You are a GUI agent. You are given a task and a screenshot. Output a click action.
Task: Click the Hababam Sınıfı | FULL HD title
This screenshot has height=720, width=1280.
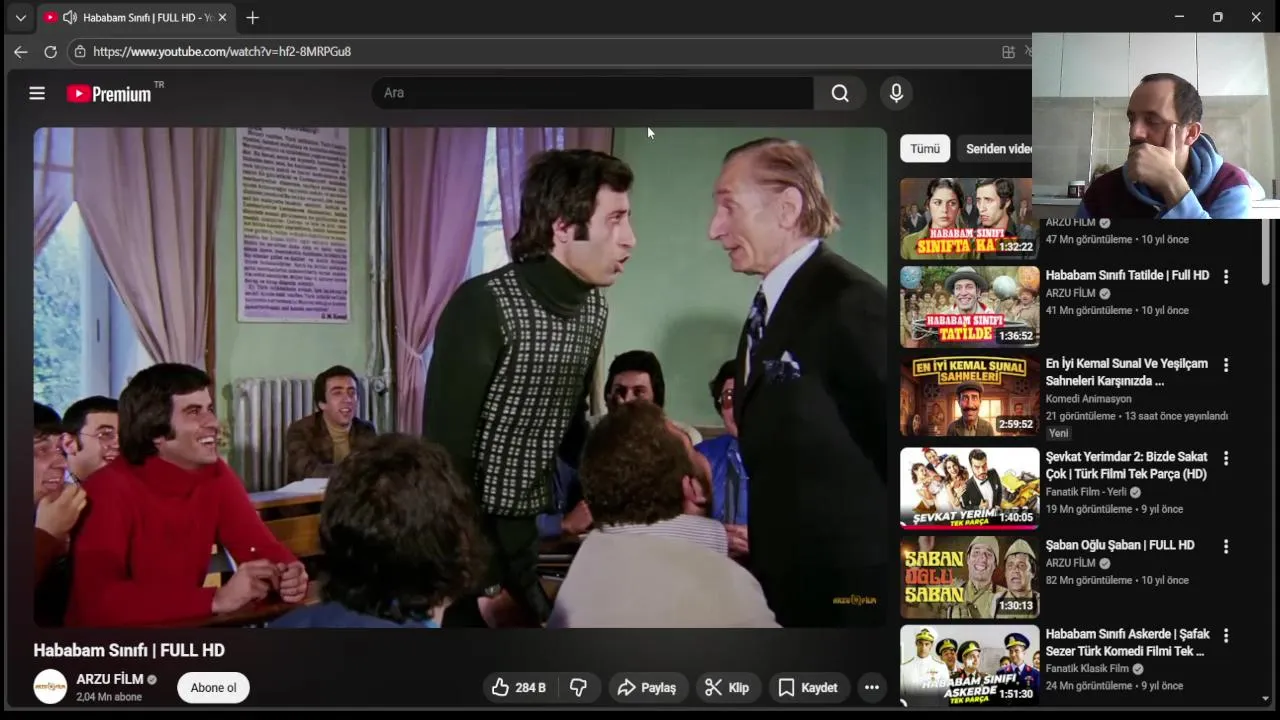pyautogui.click(x=129, y=650)
